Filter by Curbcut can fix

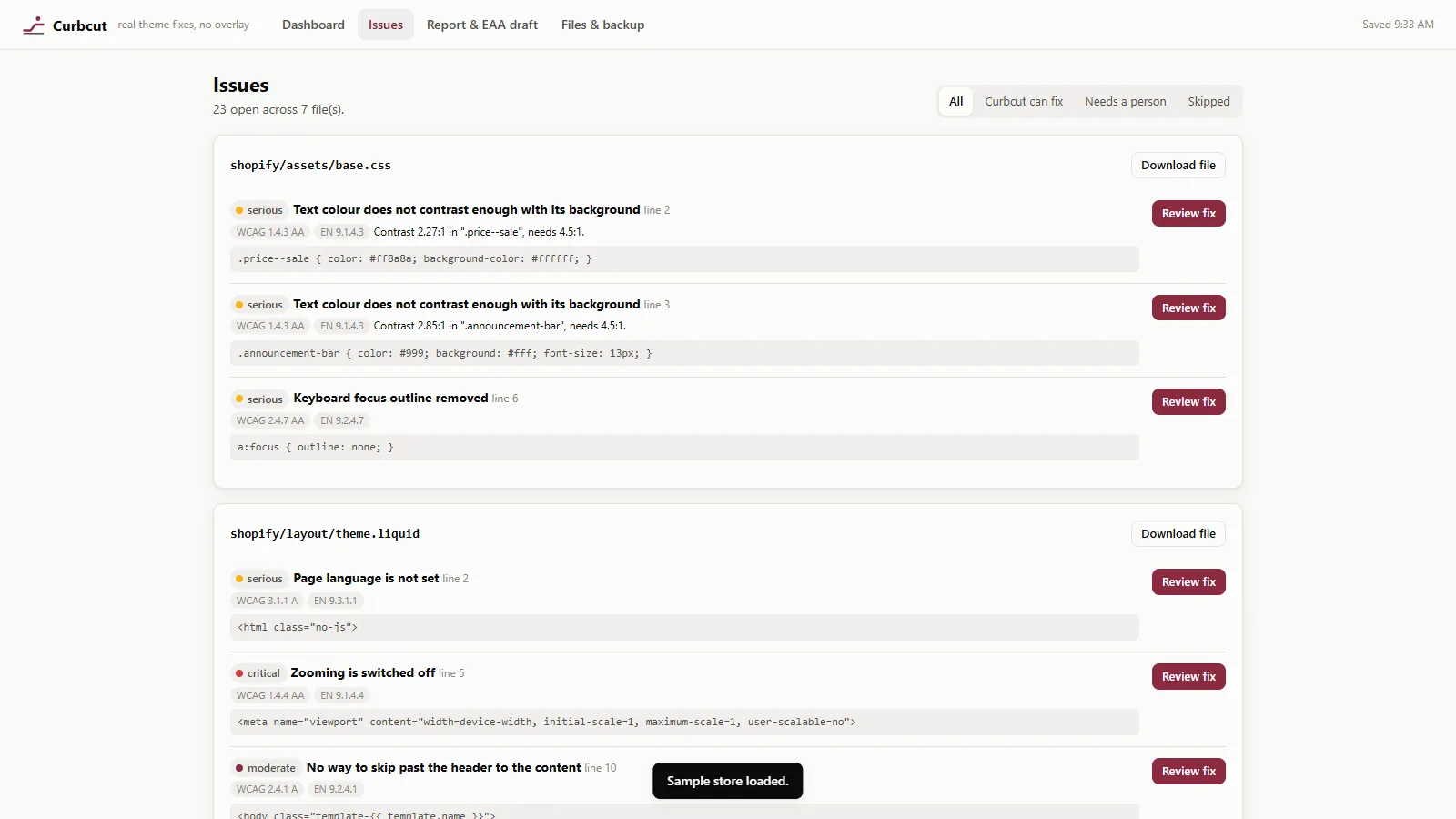tap(1024, 101)
